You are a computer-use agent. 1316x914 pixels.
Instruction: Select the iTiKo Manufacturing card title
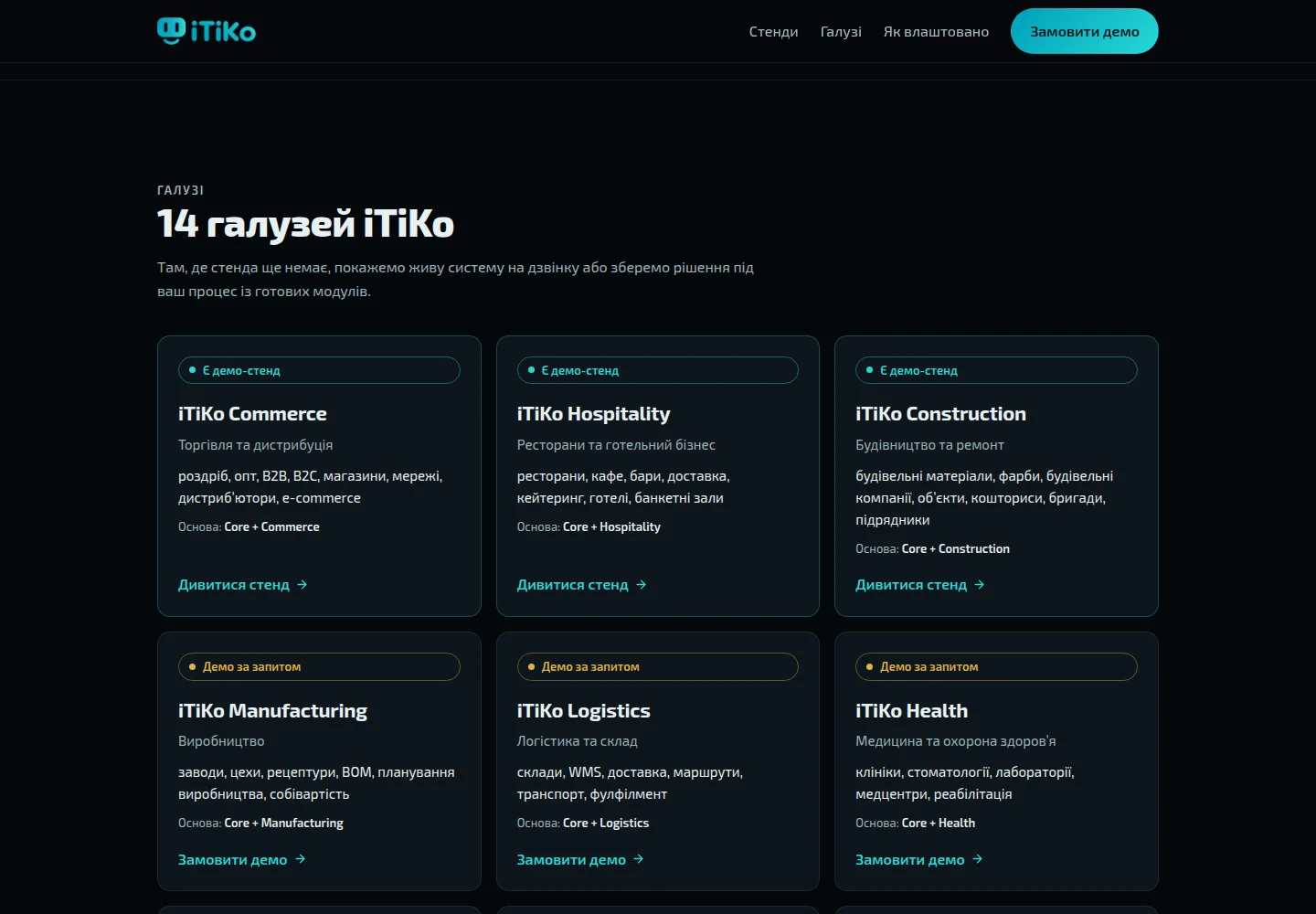(x=272, y=711)
